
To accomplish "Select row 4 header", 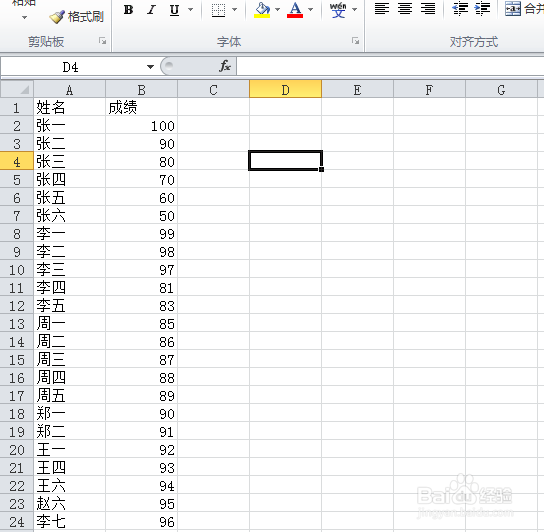I will pyautogui.click(x=17, y=161).
